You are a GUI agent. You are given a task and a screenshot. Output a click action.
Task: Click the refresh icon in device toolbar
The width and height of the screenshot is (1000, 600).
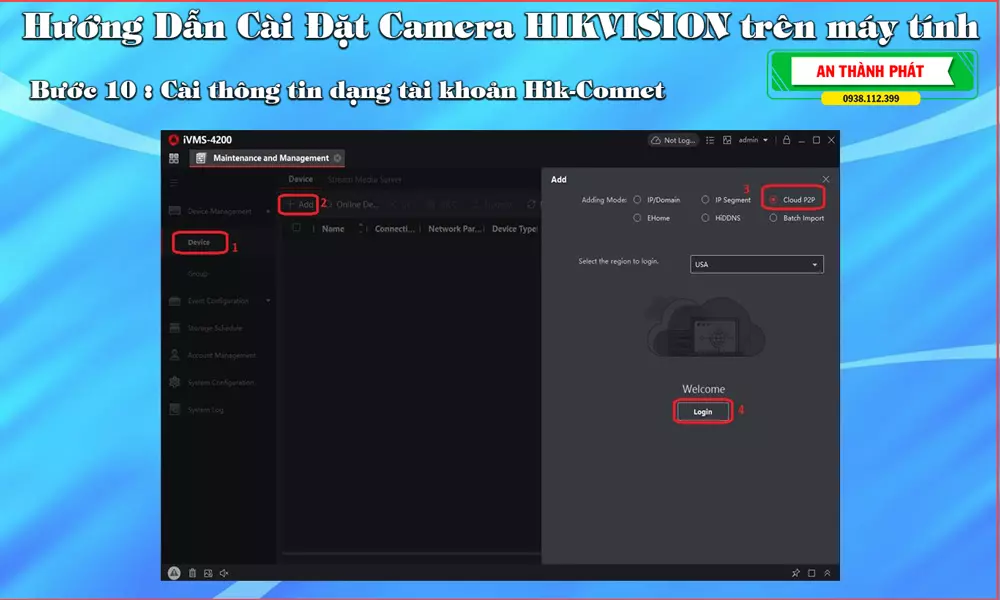pos(531,205)
